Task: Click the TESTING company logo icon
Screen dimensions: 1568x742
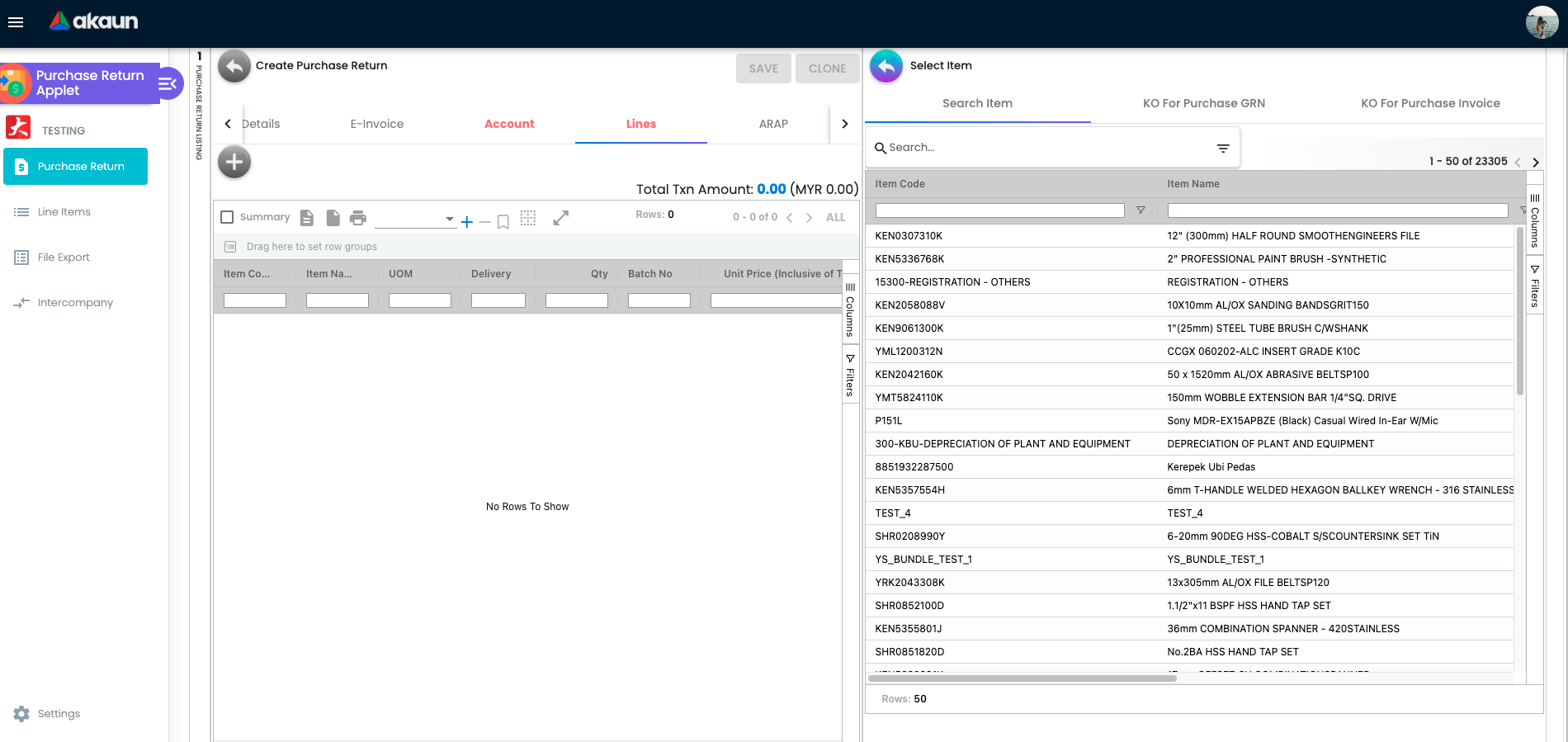Action: pos(18,128)
